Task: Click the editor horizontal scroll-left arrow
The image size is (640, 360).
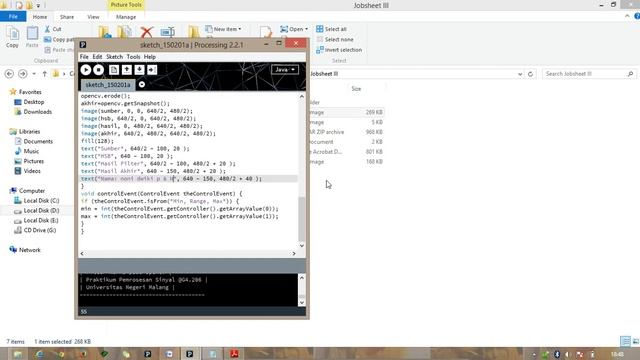Action: coord(82,253)
